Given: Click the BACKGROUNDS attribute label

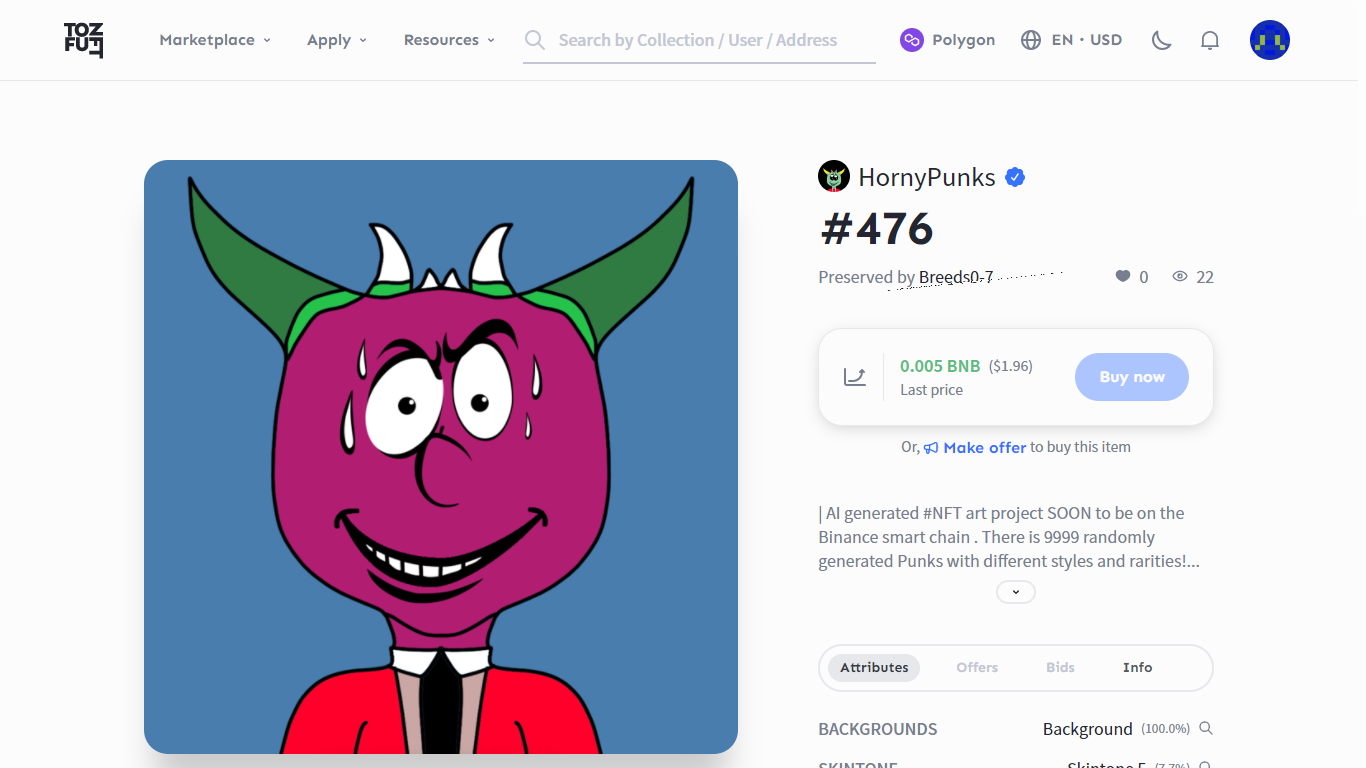Looking at the screenshot, I should 878,729.
